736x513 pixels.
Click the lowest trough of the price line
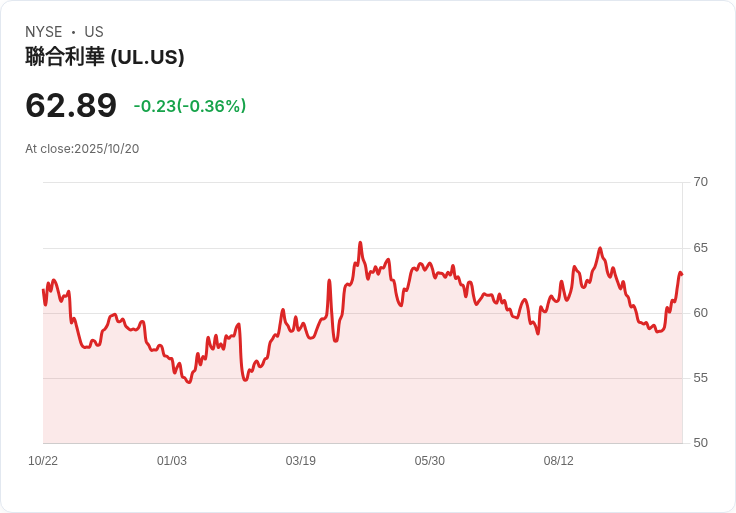pyautogui.click(x=188, y=382)
